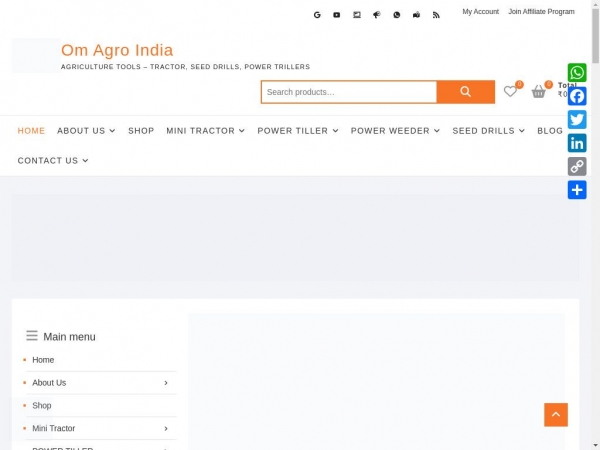
Task: Open BLOG in navigation bar
Action: pyautogui.click(x=550, y=131)
